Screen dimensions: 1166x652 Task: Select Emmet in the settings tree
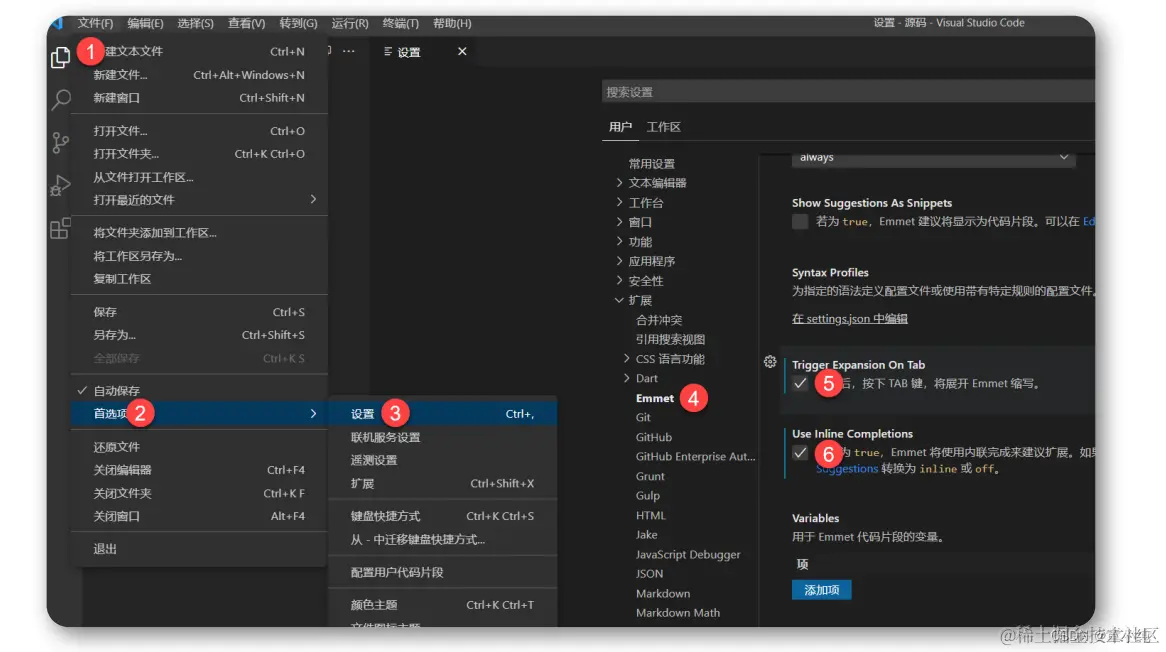tap(654, 398)
